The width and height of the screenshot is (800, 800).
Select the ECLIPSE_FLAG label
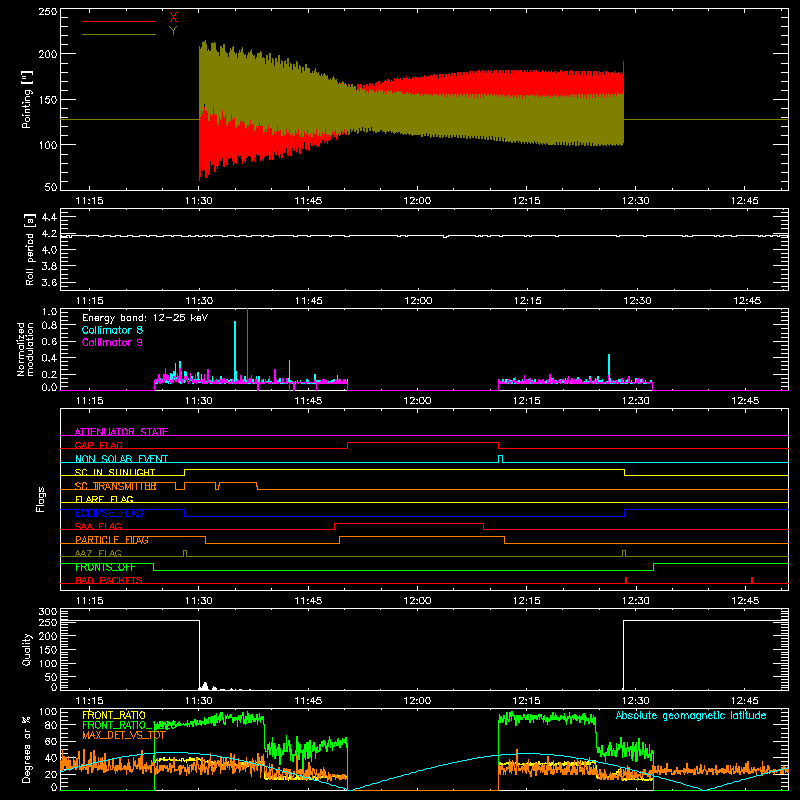click(x=109, y=513)
